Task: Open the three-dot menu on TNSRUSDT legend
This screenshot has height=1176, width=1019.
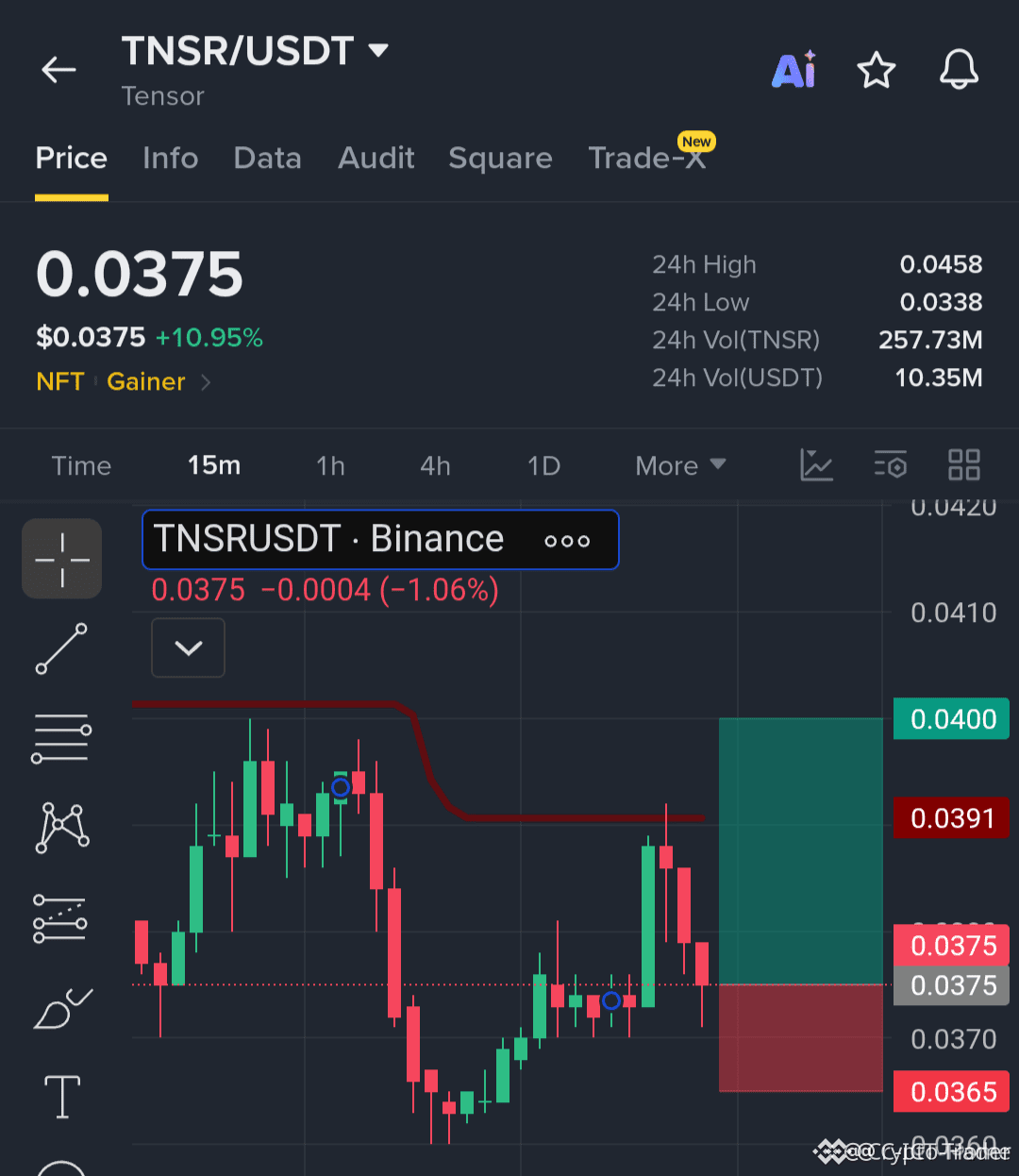Action: pos(567,541)
